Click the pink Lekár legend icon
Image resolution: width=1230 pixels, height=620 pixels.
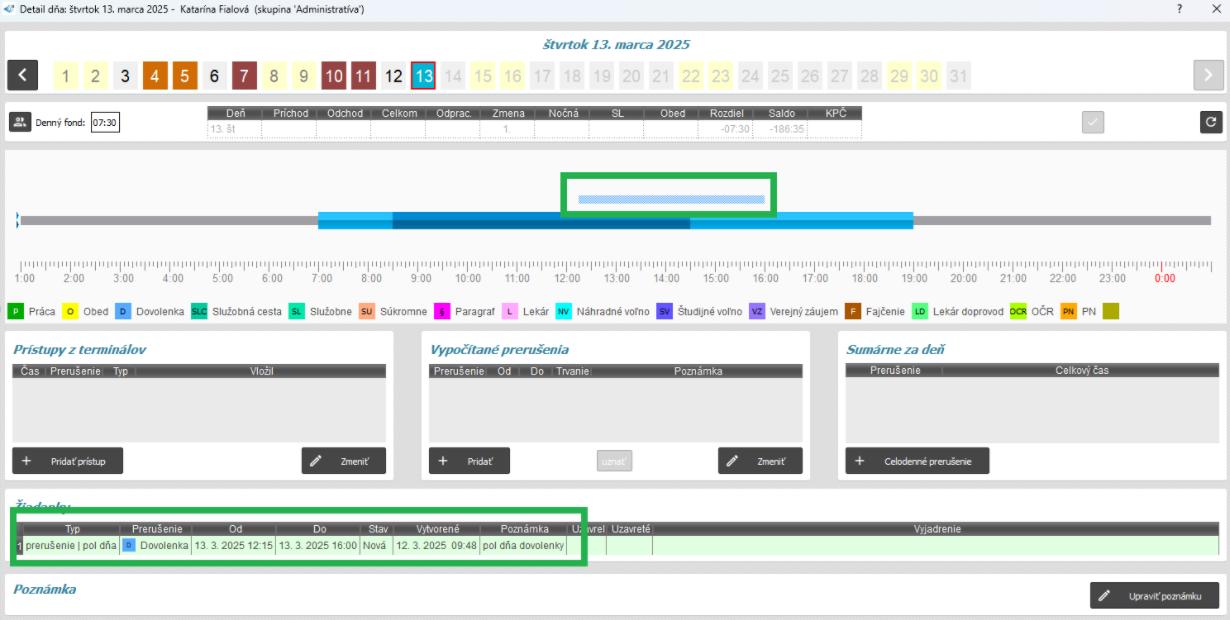click(509, 312)
